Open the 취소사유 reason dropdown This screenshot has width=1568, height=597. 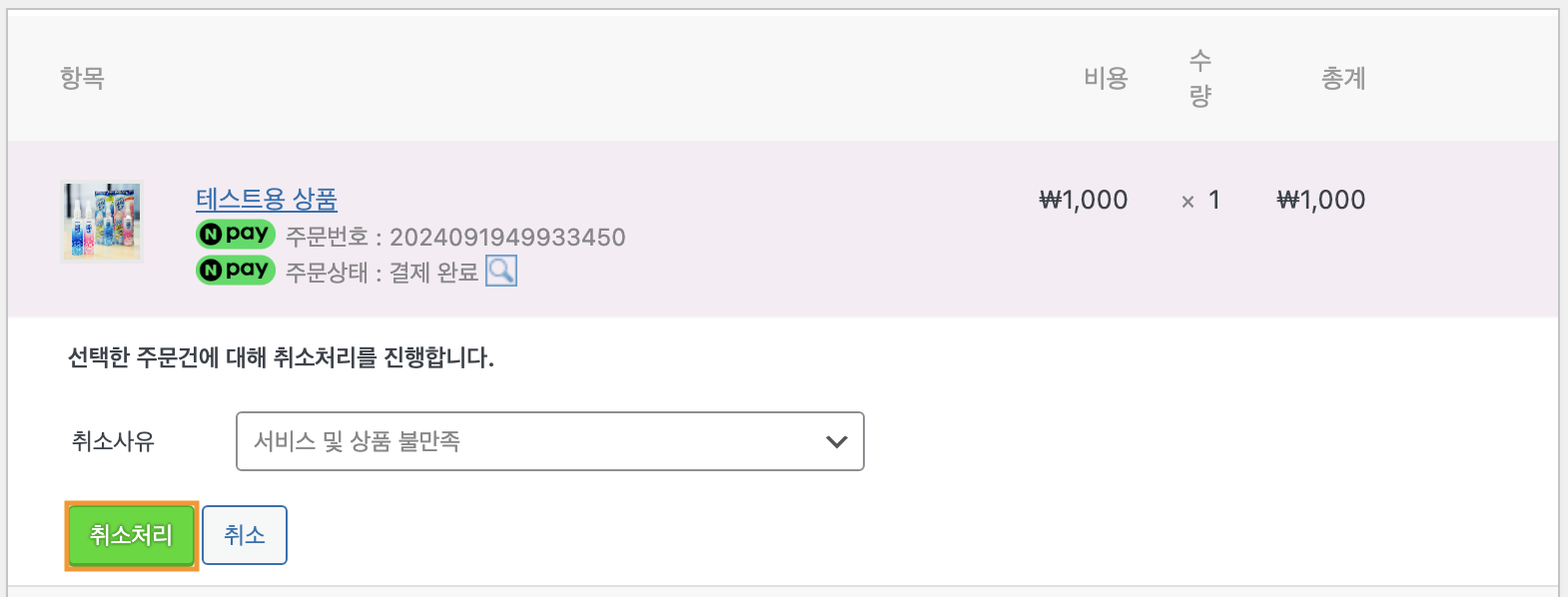coord(550,441)
